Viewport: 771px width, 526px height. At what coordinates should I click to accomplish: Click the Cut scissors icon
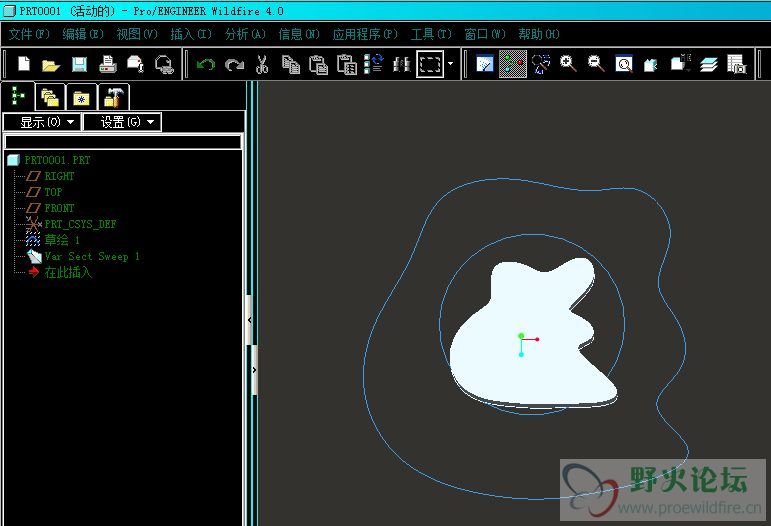click(262, 64)
